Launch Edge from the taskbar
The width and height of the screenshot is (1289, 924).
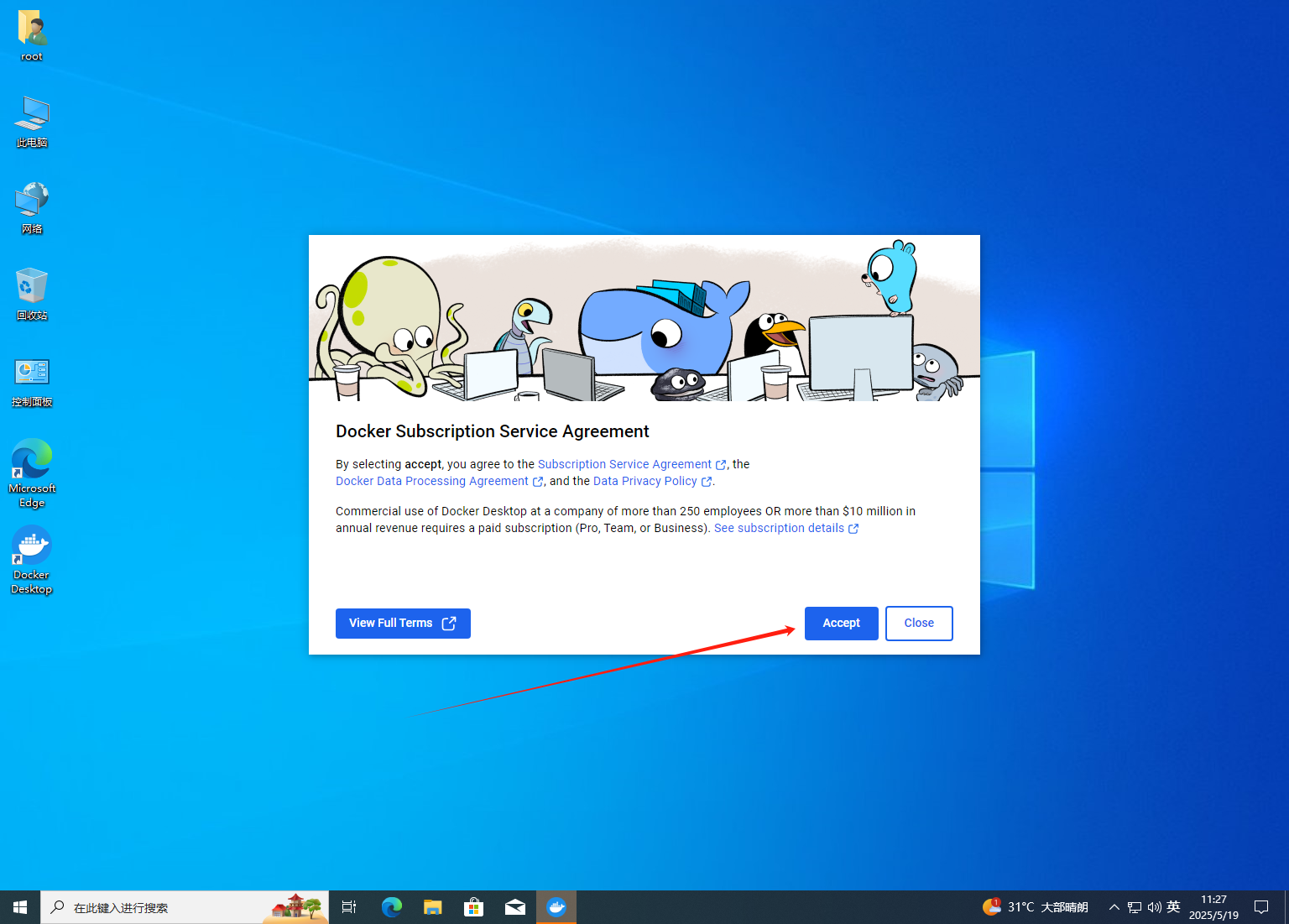point(391,907)
